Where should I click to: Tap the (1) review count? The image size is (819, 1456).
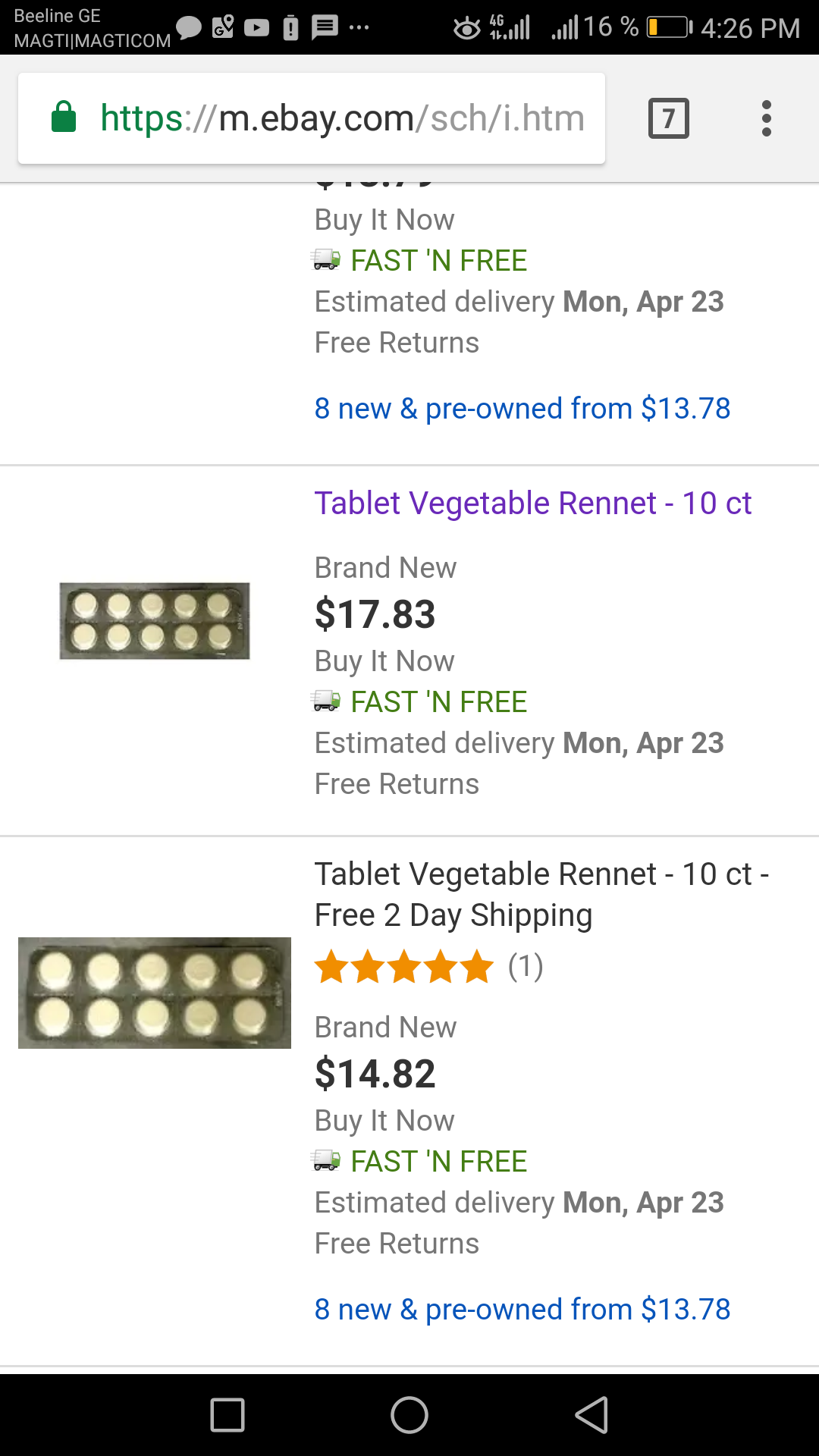[x=526, y=967]
